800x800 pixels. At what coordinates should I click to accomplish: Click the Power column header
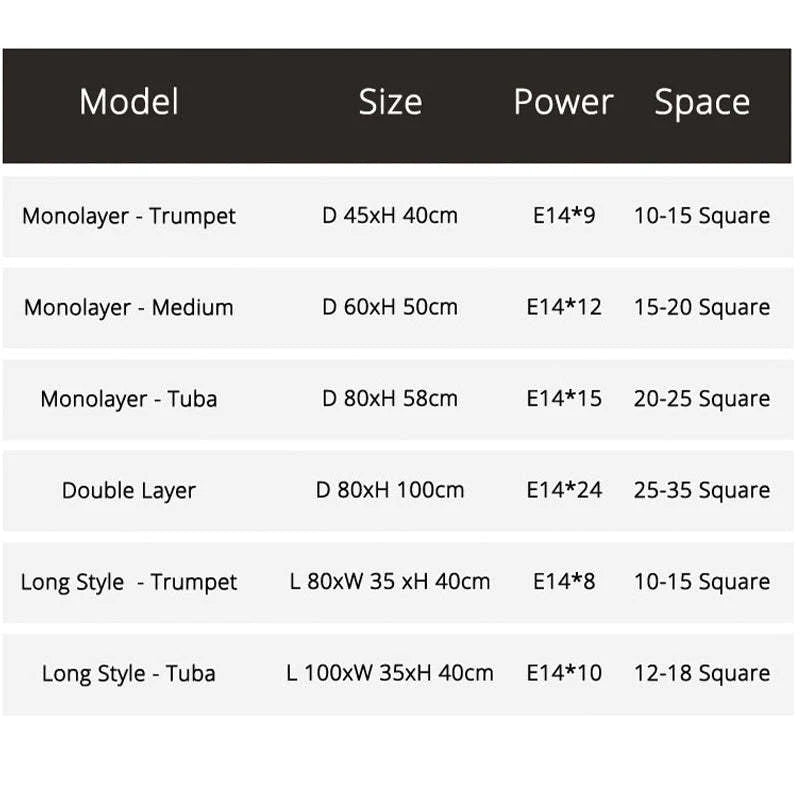563,102
